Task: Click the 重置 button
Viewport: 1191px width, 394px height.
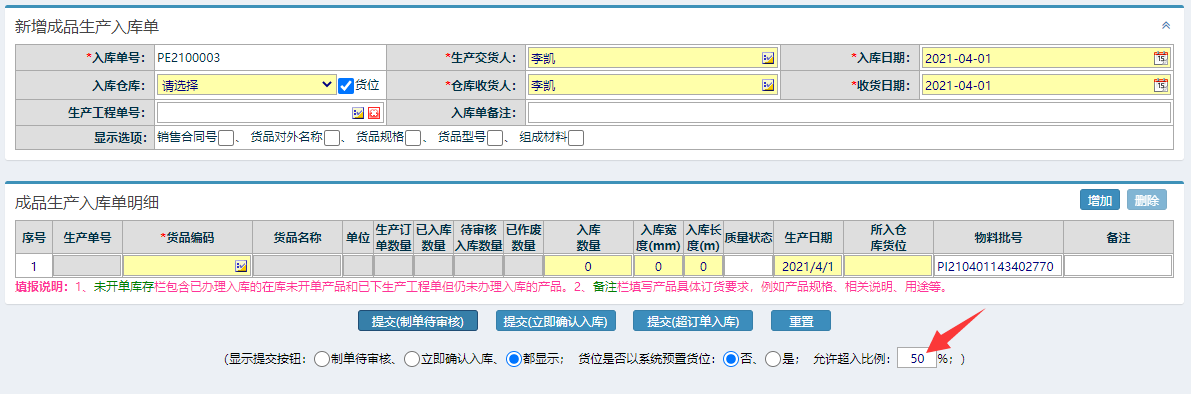Action: 801,321
